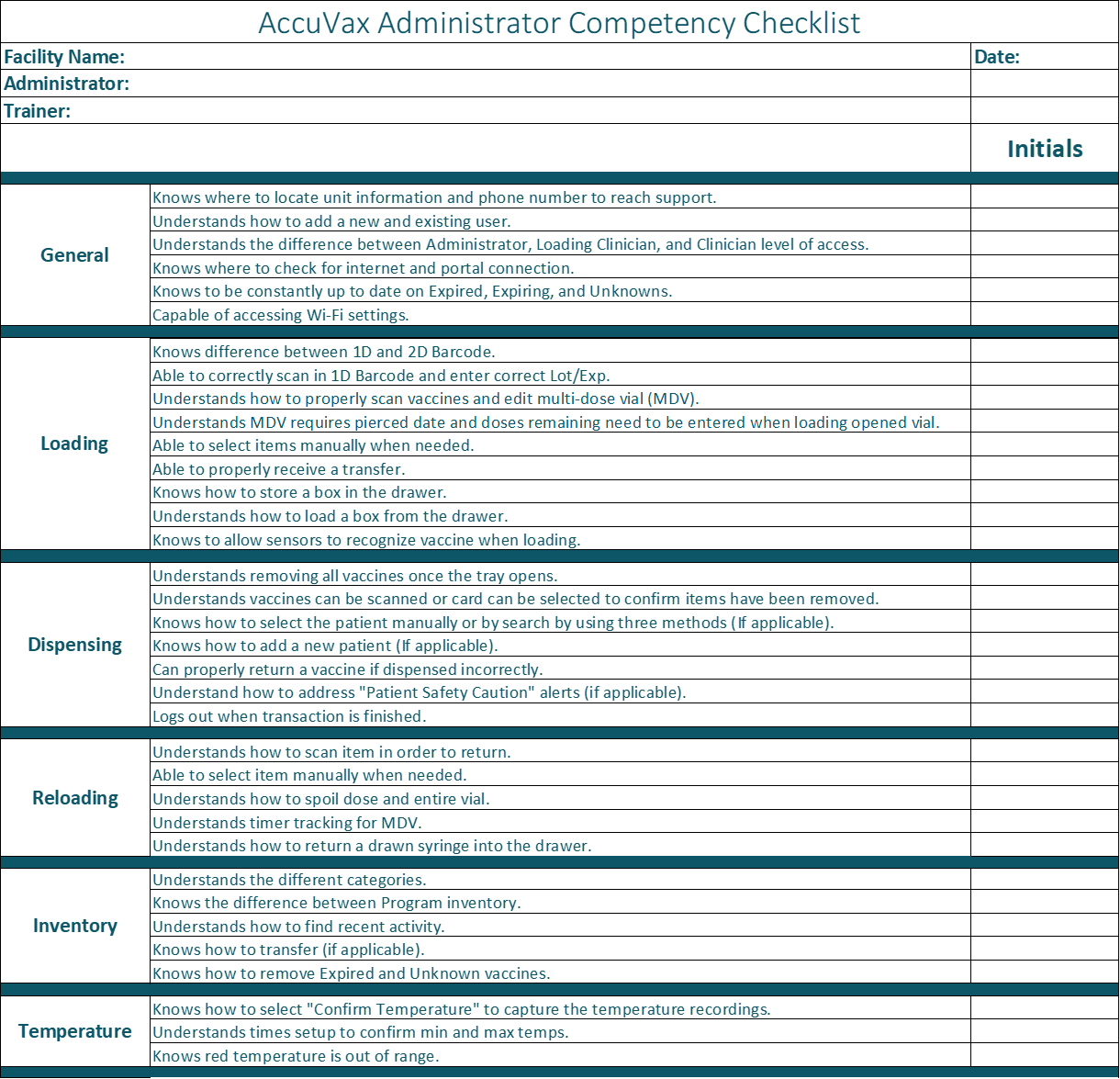1120x1079 pixels.
Task: Click Initials cell for red temperature row
Action: [x=1045, y=1055]
